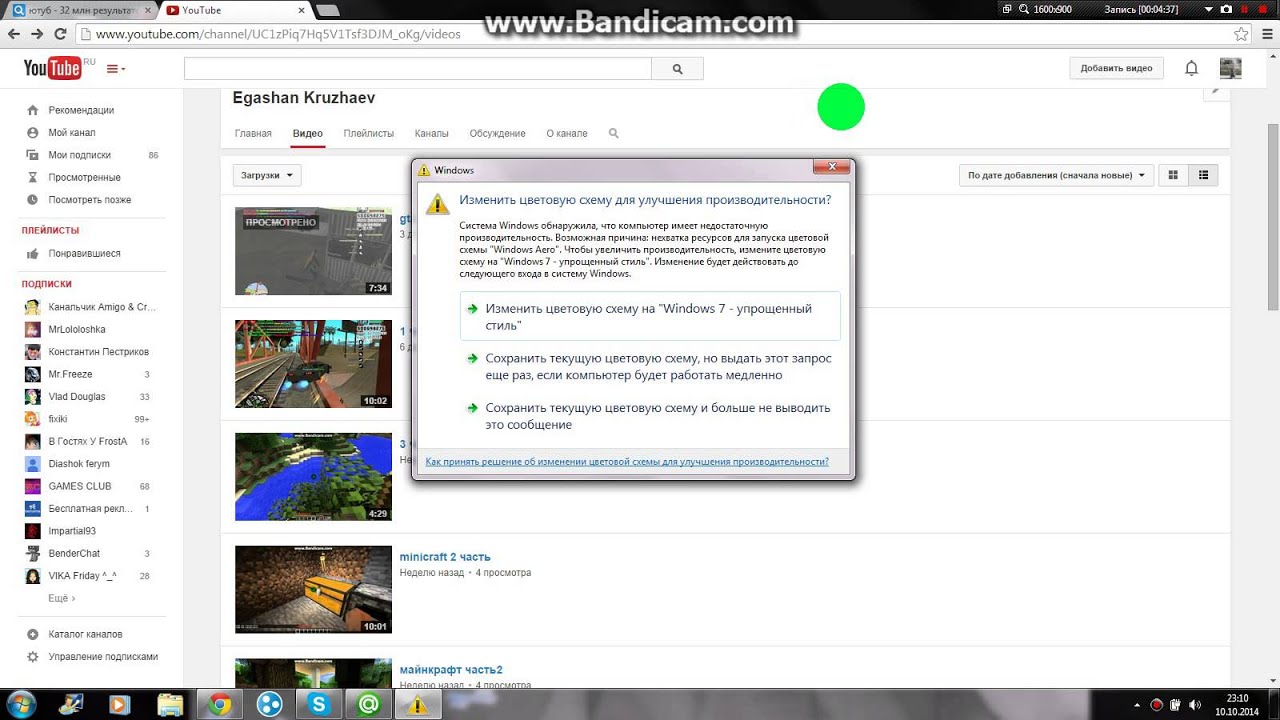Open the VIKA Friday ^_^ subscription
Screen dimensions: 1280x720
(x=82, y=576)
